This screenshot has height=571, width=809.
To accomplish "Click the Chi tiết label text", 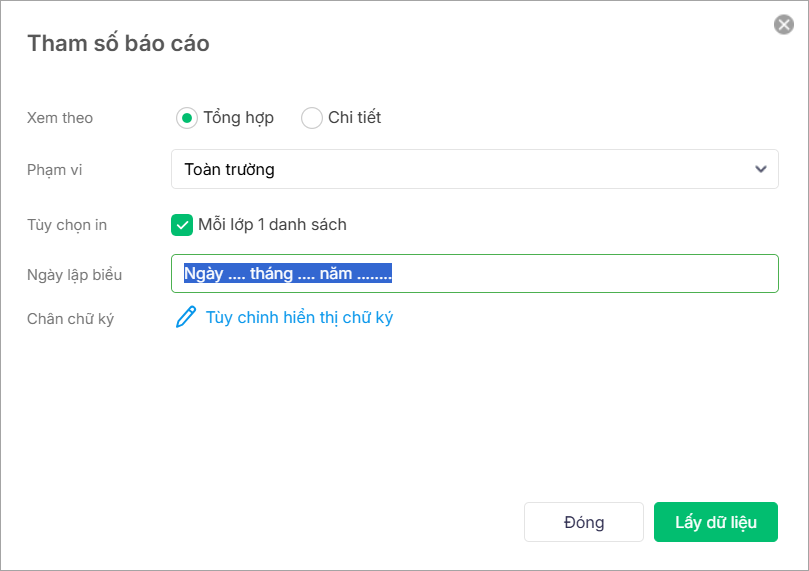I will coord(355,118).
